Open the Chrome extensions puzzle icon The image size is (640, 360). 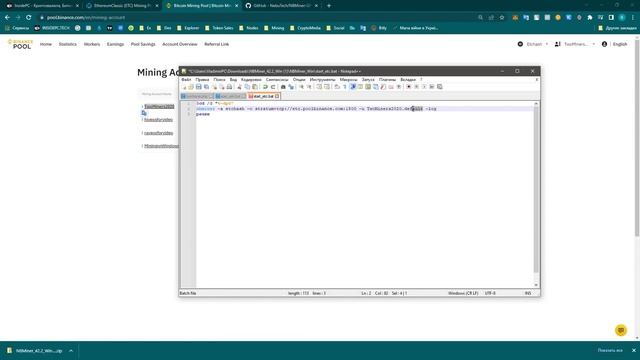click(x=590, y=18)
